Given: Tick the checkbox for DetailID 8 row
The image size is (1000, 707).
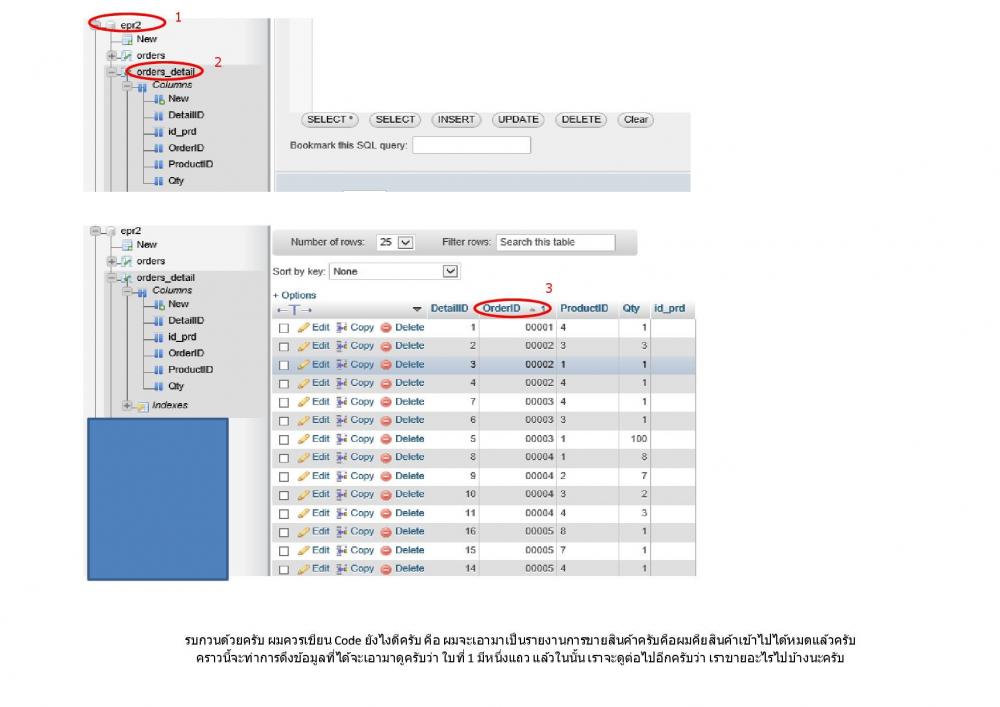Looking at the screenshot, I should 284,458.
